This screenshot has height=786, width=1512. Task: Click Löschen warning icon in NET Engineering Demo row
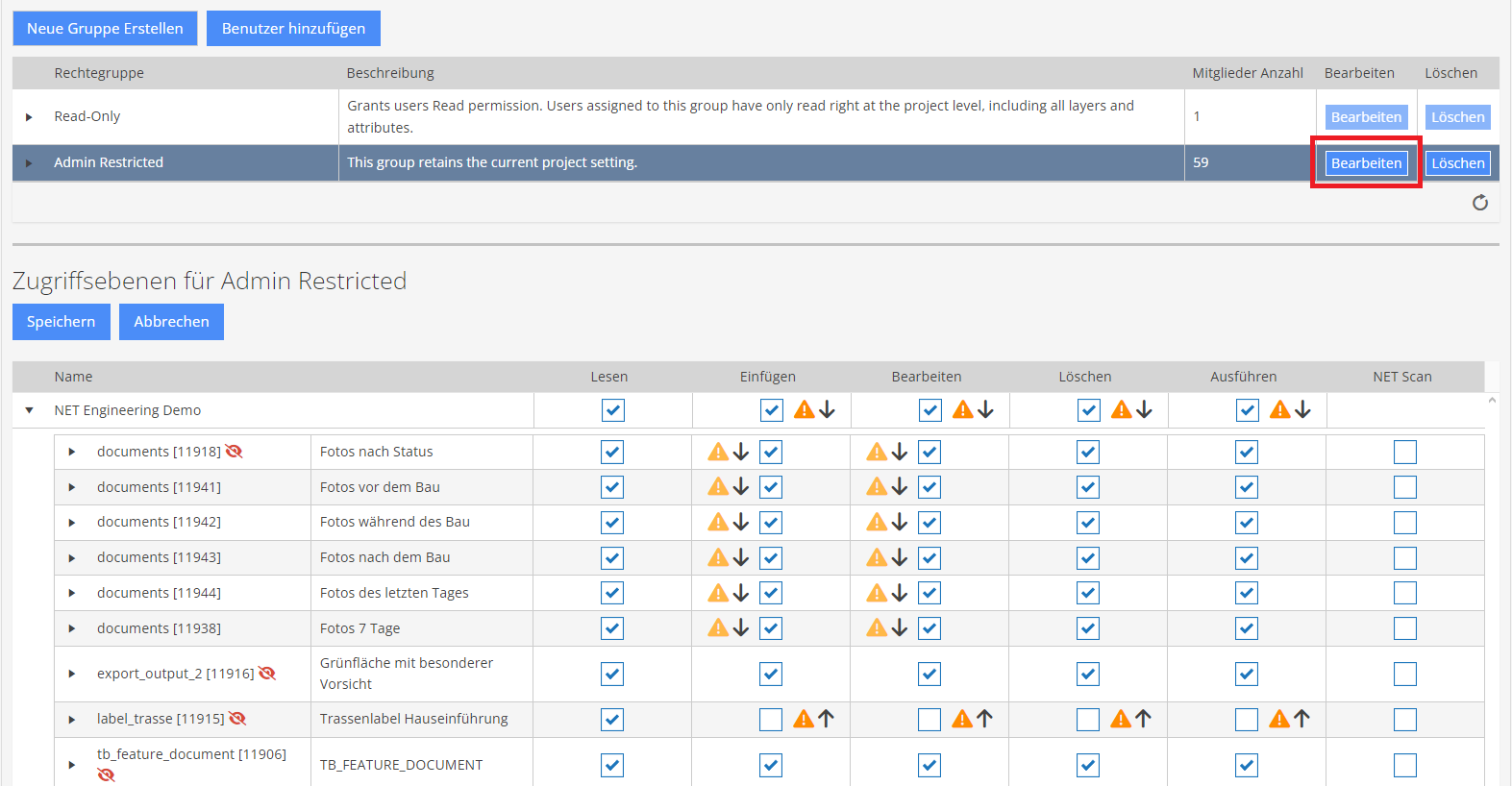point(1122,410)
